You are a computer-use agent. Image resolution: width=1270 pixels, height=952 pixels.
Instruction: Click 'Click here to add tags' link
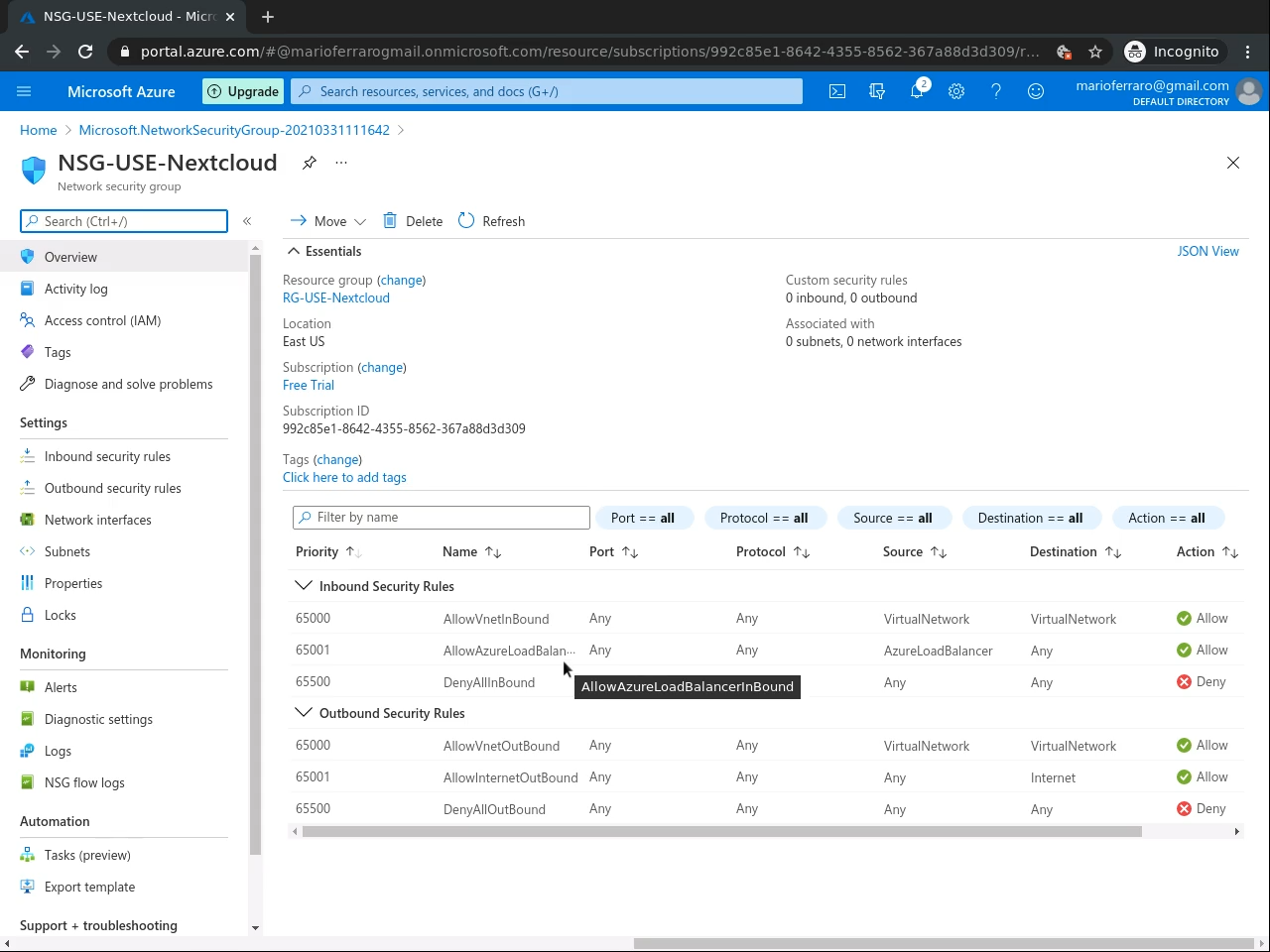[x=344, y=478]
